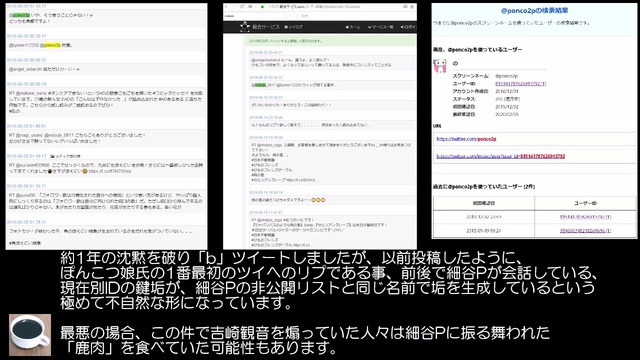
Task: Click the find-bar next match arrow
Action: pos(297,16)
